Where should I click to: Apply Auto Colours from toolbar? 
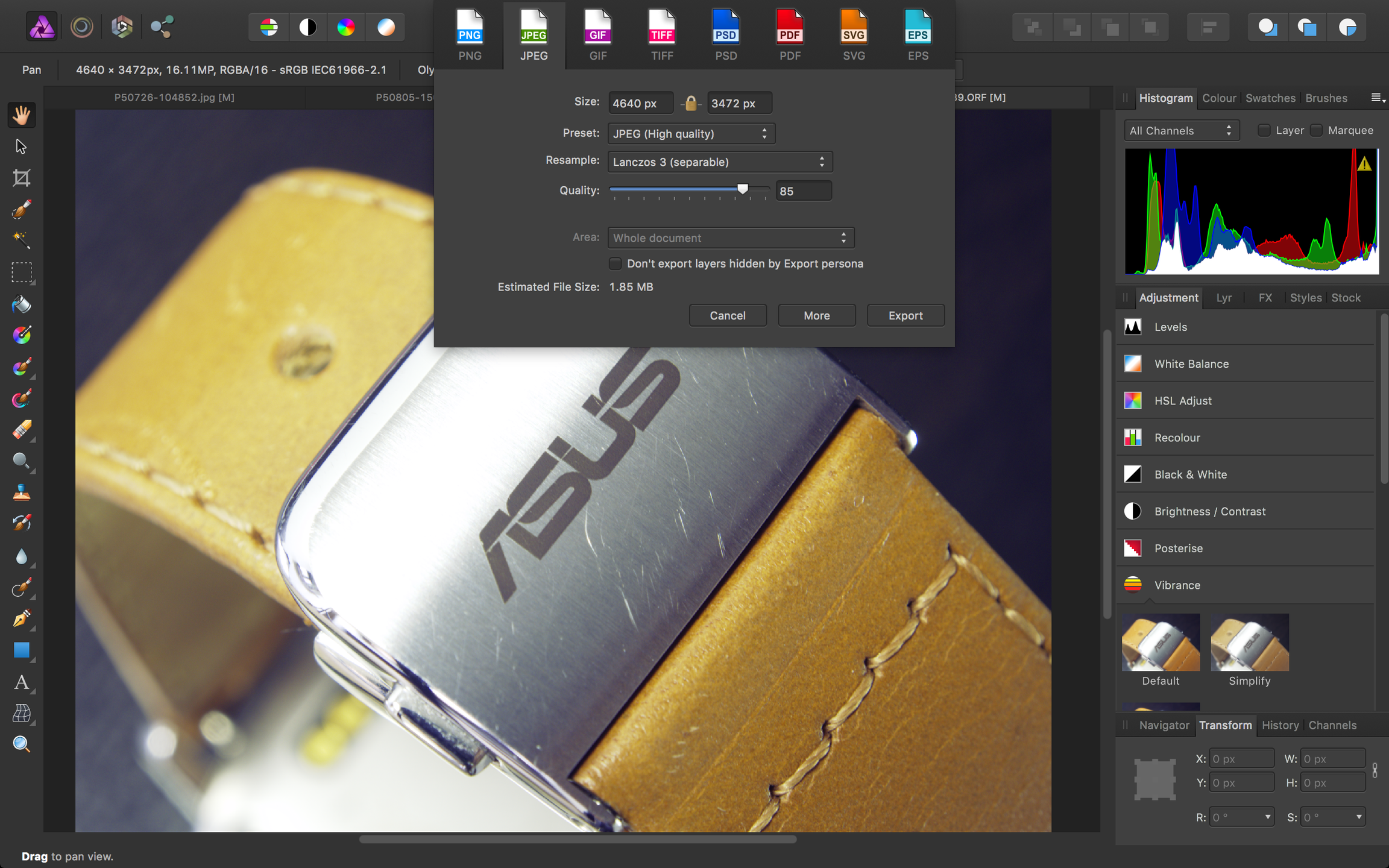click(x=346, y=27)
